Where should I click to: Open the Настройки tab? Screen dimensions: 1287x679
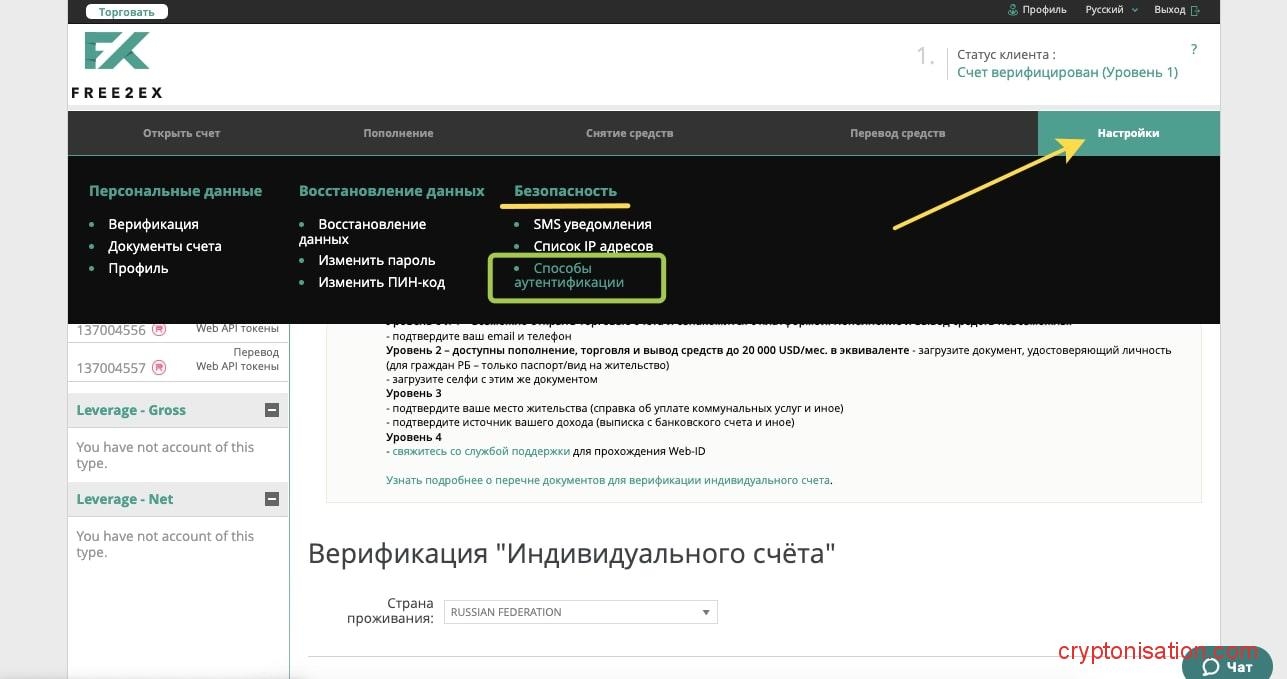pos(1128,133)
